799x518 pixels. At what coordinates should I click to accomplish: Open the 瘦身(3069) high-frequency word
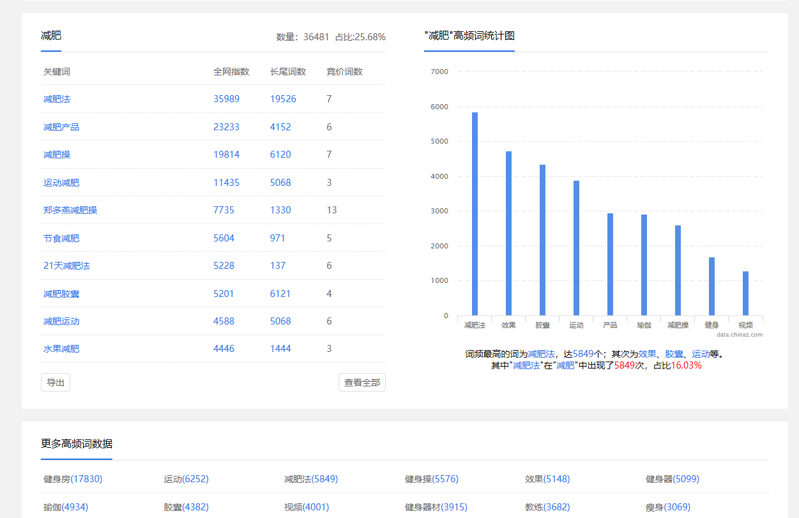pos(668,507)
